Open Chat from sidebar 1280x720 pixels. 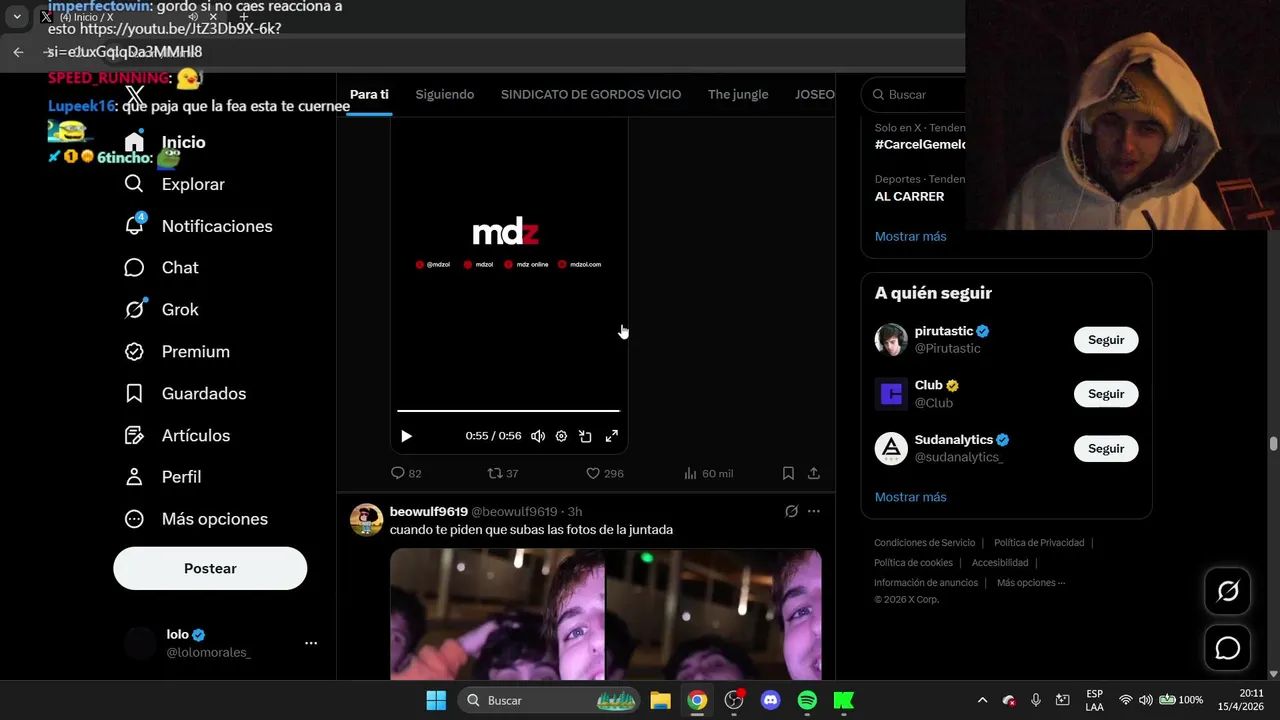click(161, 268)
